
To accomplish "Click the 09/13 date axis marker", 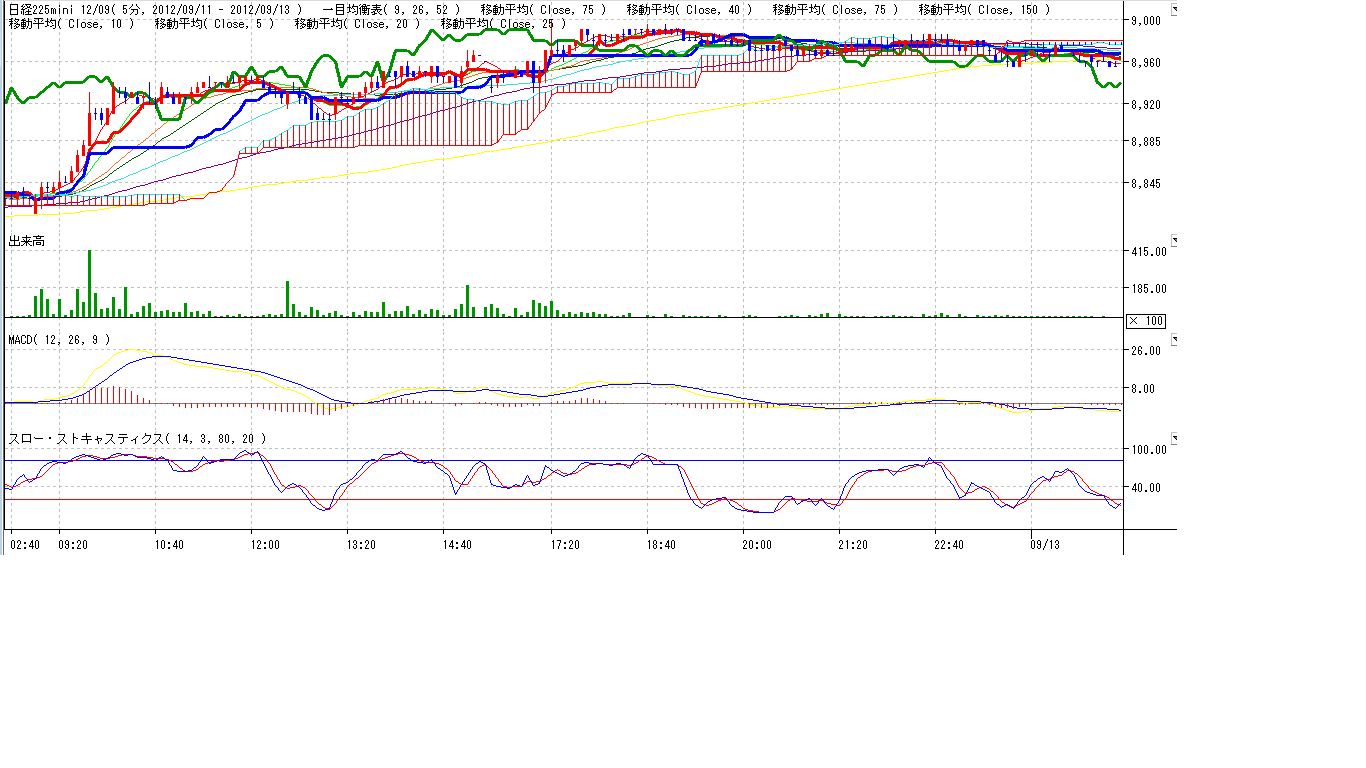I will pos(1044,545).
